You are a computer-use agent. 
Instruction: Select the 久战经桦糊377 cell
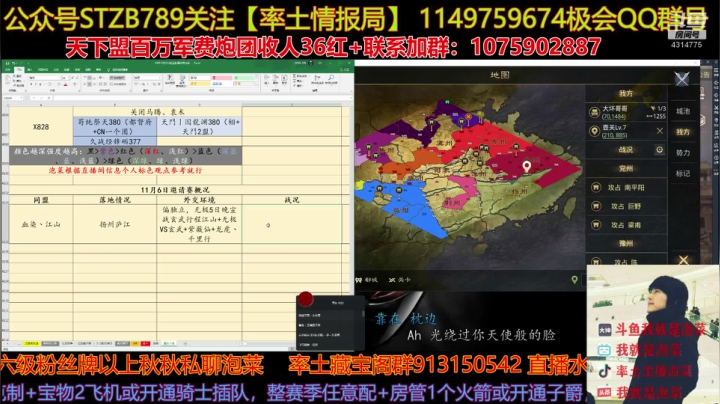[115, 141]
